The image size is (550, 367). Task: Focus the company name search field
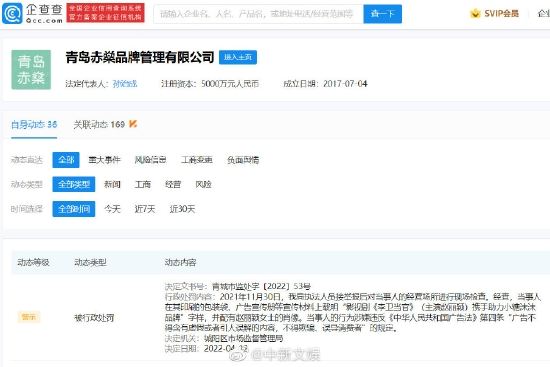pyautogui.click(x=258, y=14)
